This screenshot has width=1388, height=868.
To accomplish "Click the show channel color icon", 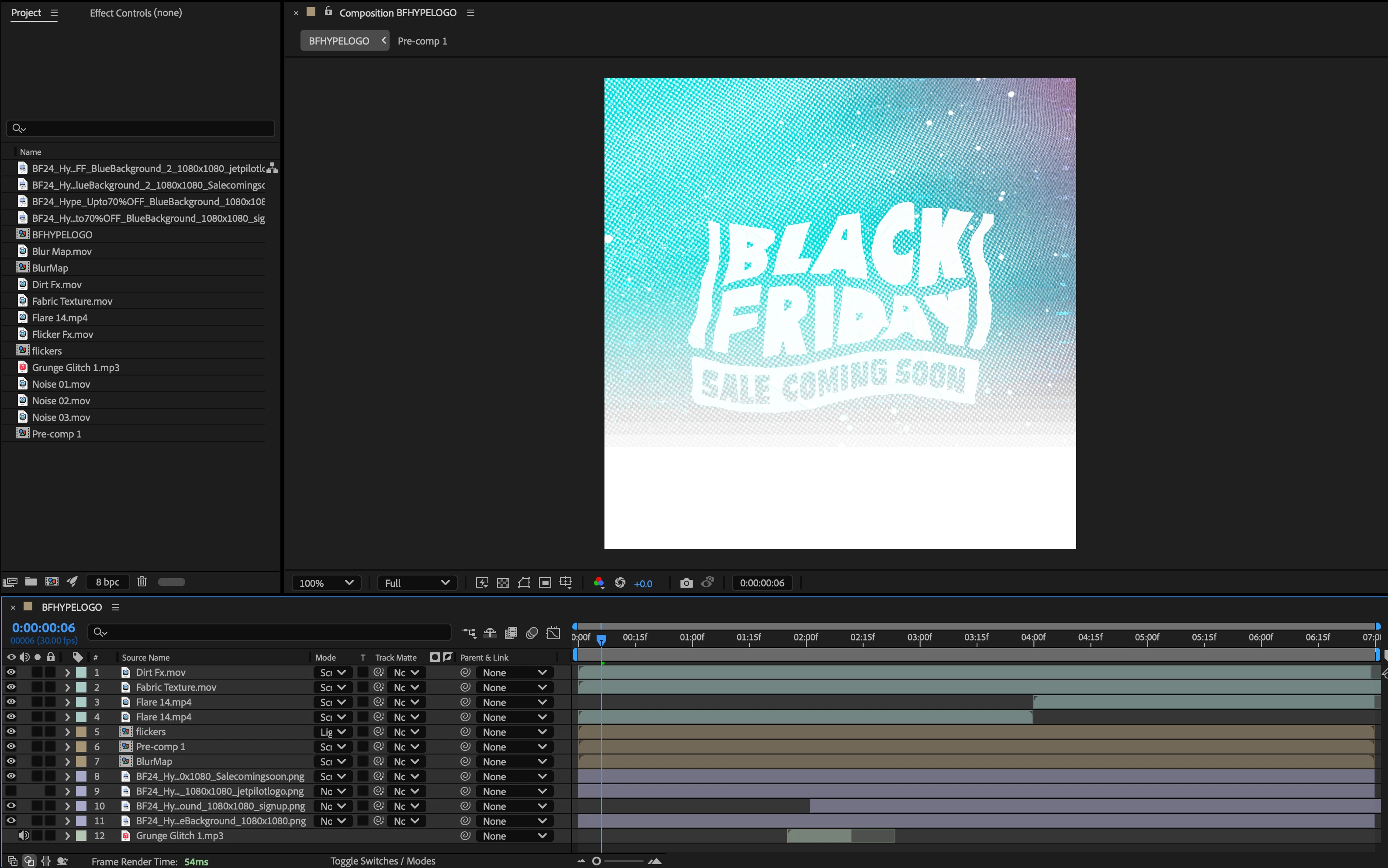I will [598, 583].
